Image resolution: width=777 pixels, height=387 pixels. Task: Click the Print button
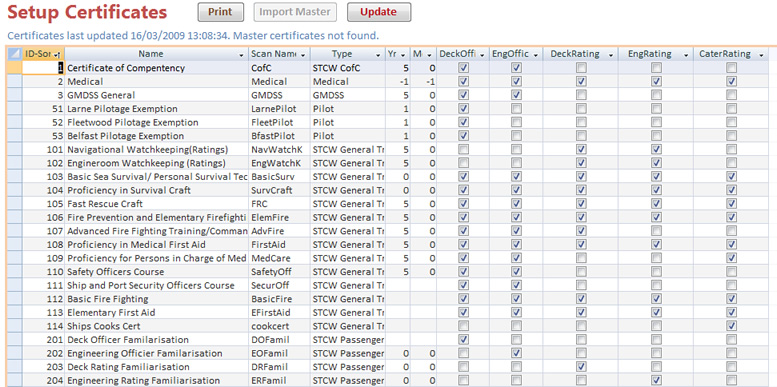[221, 12]
